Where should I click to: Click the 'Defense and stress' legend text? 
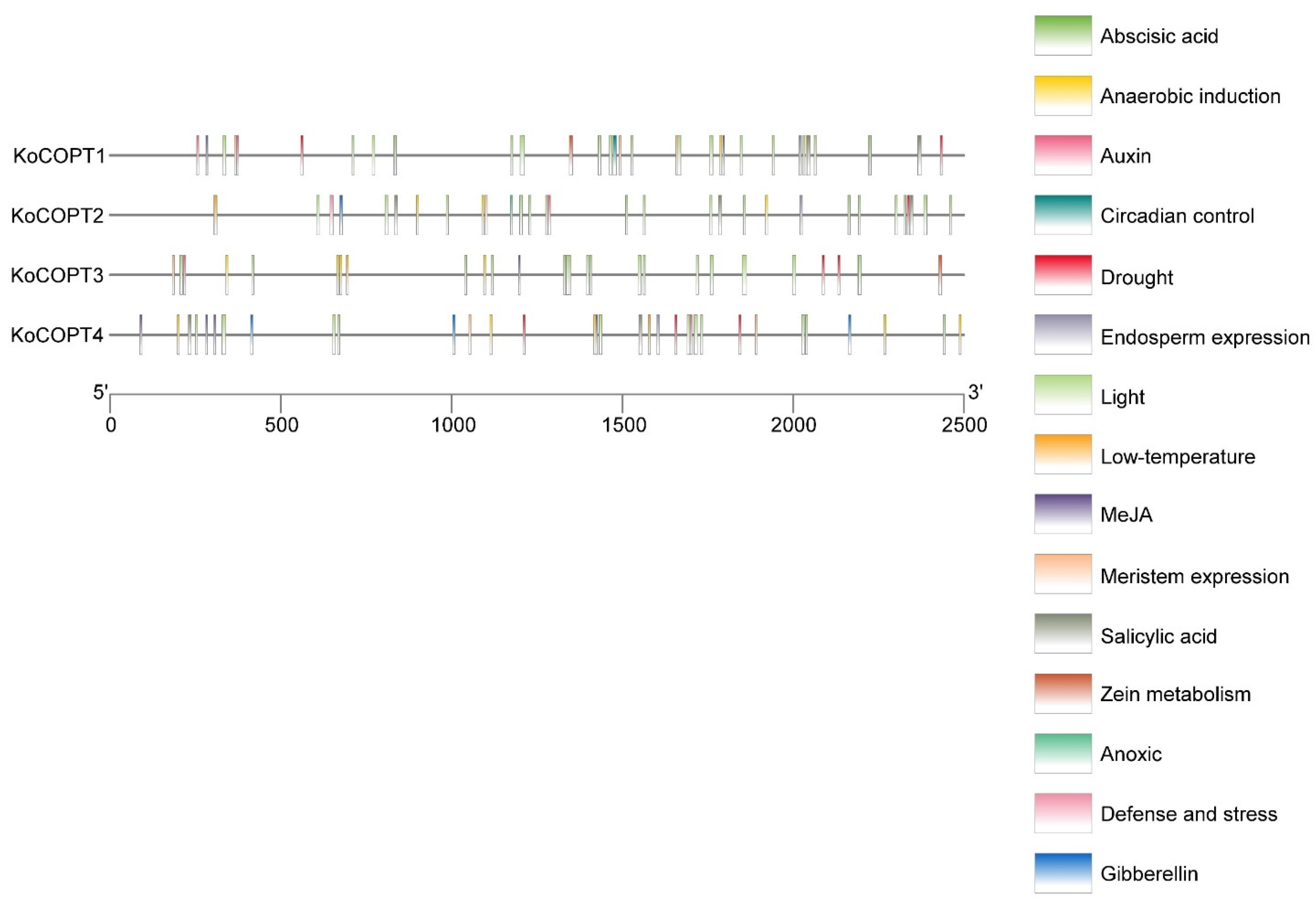pyautogui.click(x=1188, y=814)
